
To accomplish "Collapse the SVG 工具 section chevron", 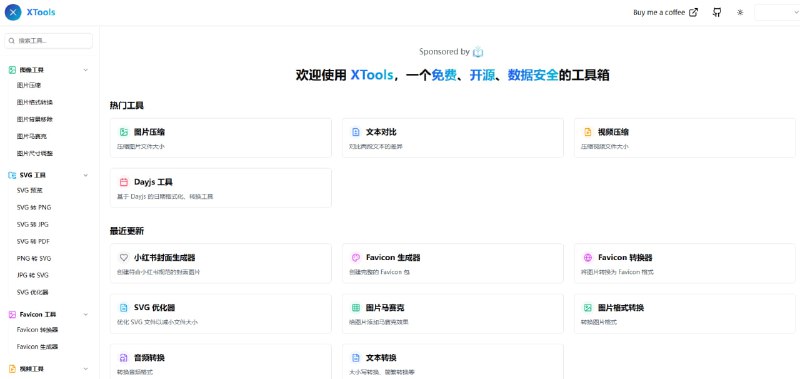I will [85, 175].
